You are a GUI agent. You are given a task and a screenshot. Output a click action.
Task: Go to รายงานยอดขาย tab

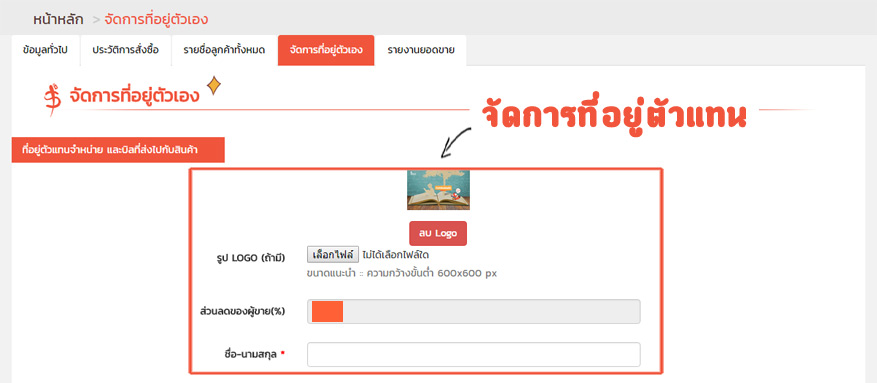point(421,50)
